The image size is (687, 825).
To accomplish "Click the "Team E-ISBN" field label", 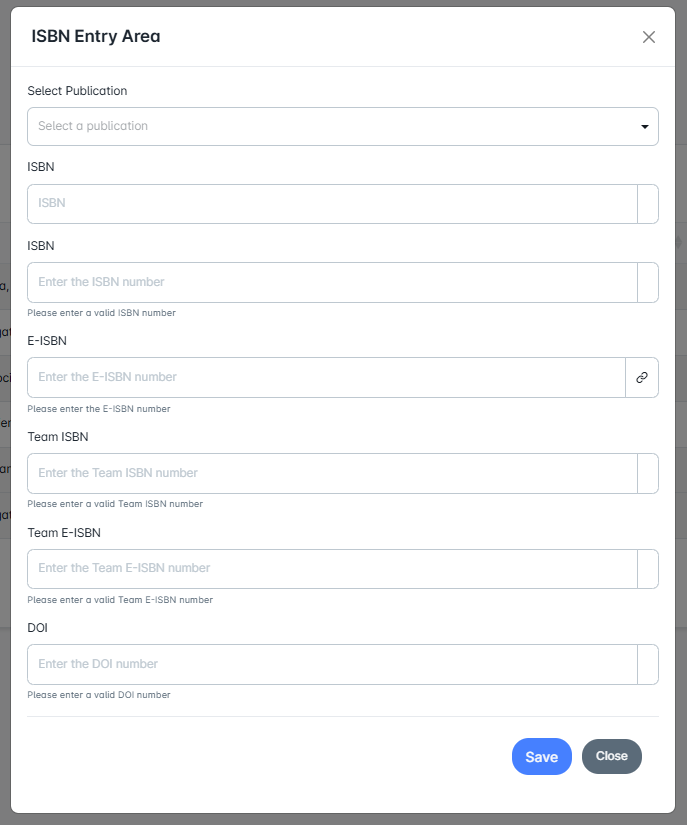I will point(63,533).
